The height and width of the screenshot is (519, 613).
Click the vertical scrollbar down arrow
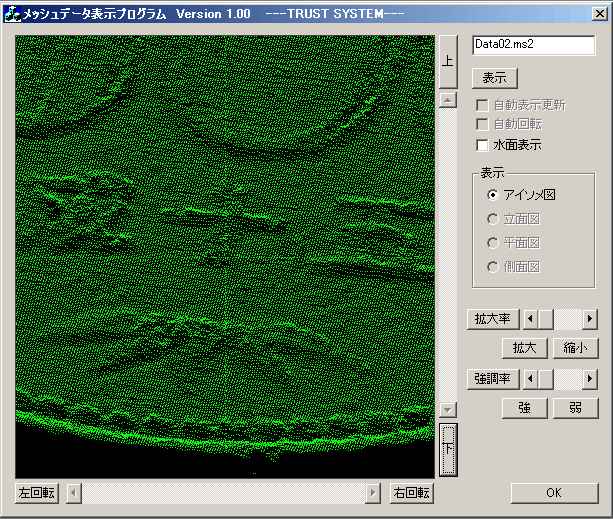pos(448,410)
